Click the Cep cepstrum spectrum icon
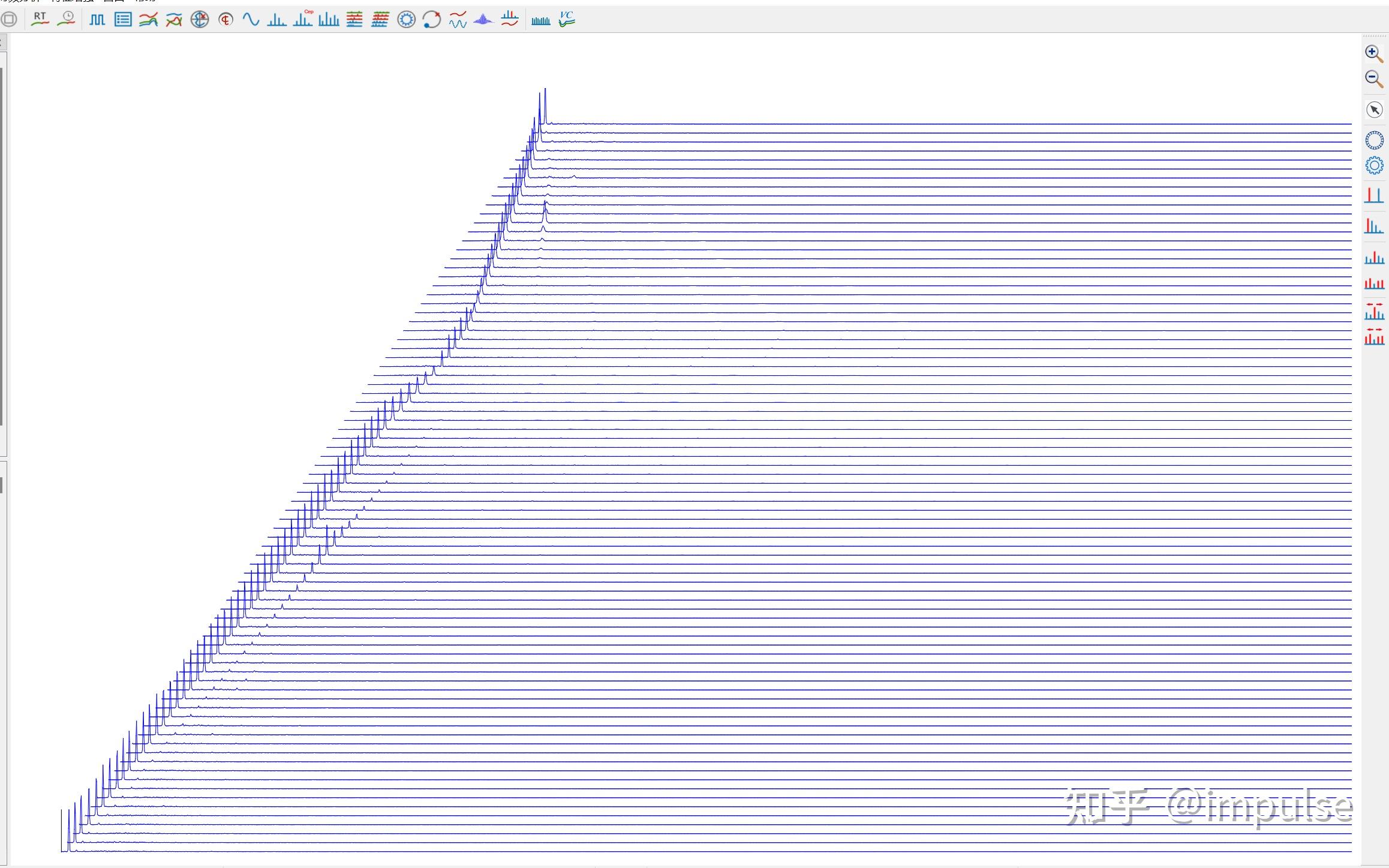 pos(303,19)
